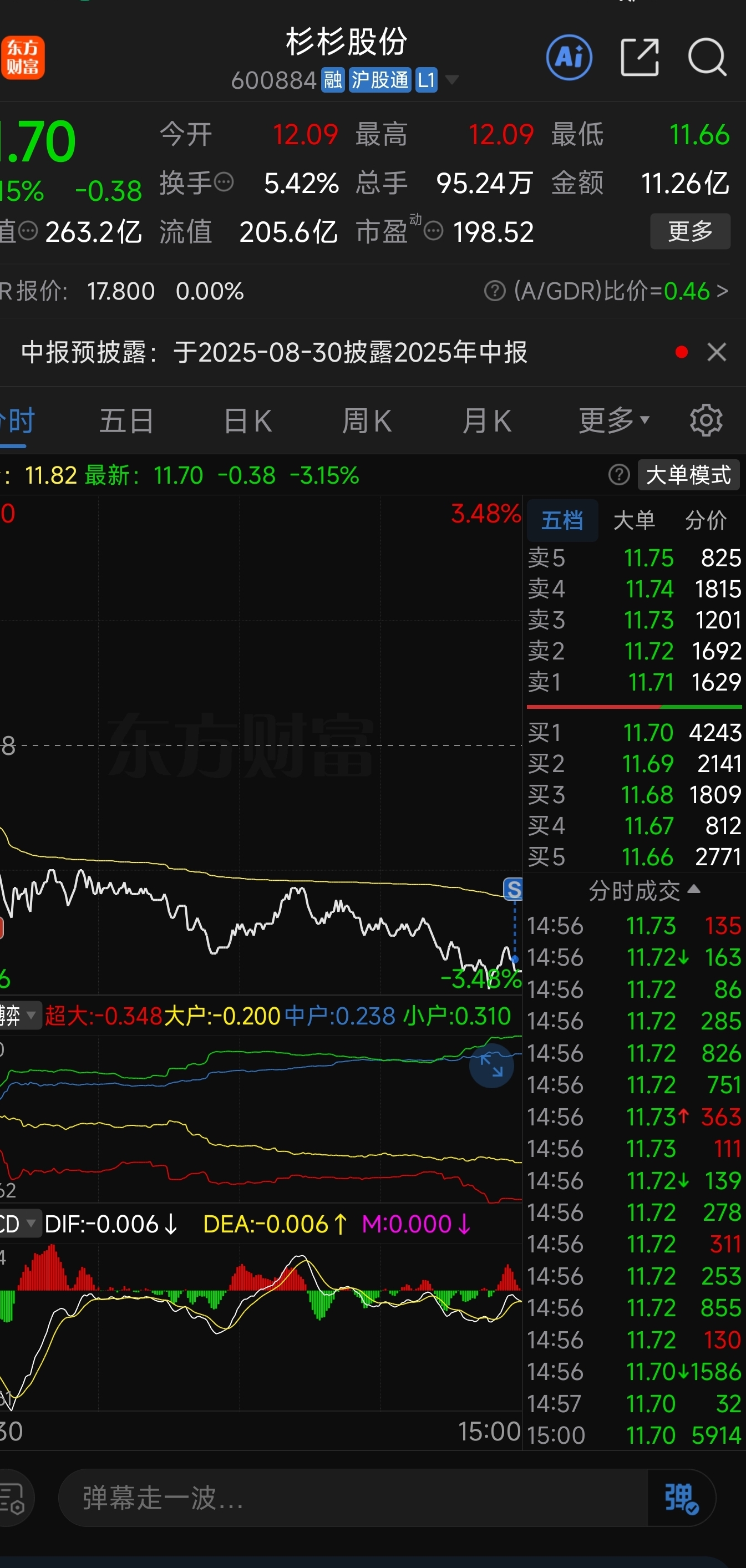Screen dimensions: 746x1568
Task: Tap the question icon beside (A/GDR)比价
Action: coord(495,291)
